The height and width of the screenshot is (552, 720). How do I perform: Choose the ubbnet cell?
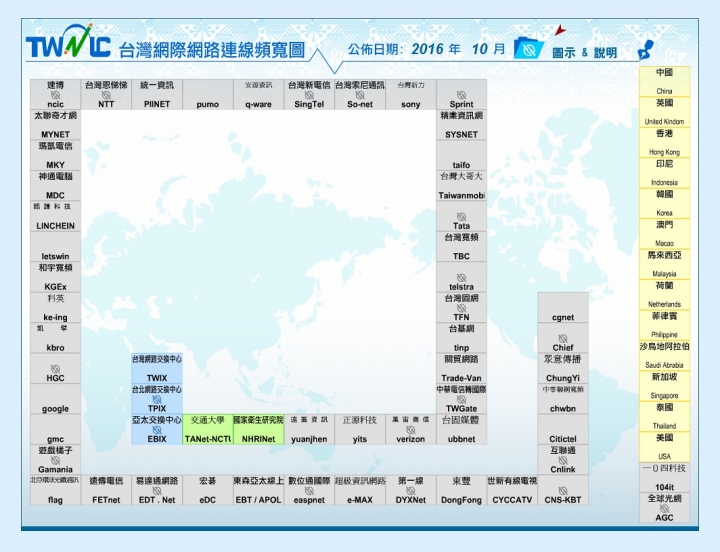tap(461, 429)
